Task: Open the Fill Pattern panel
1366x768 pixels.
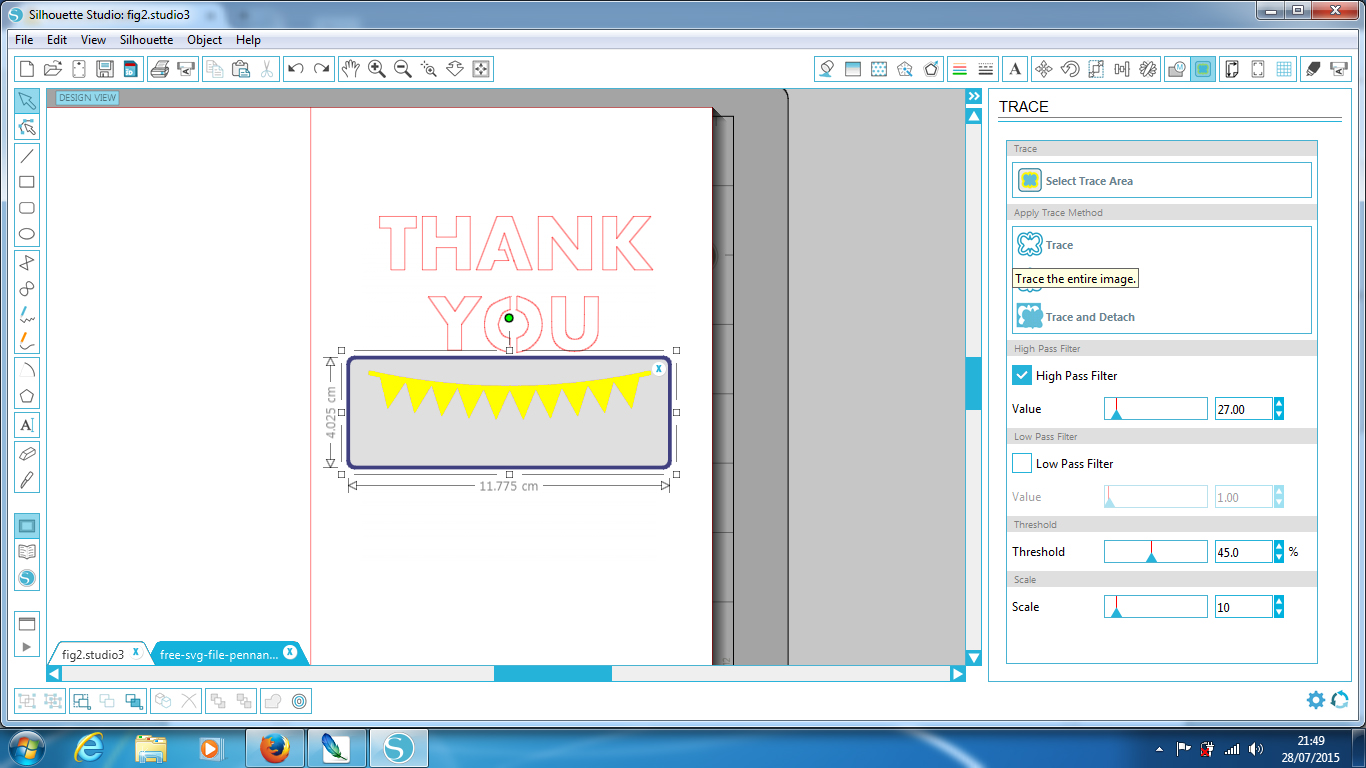Action: (x=879, y=69)
